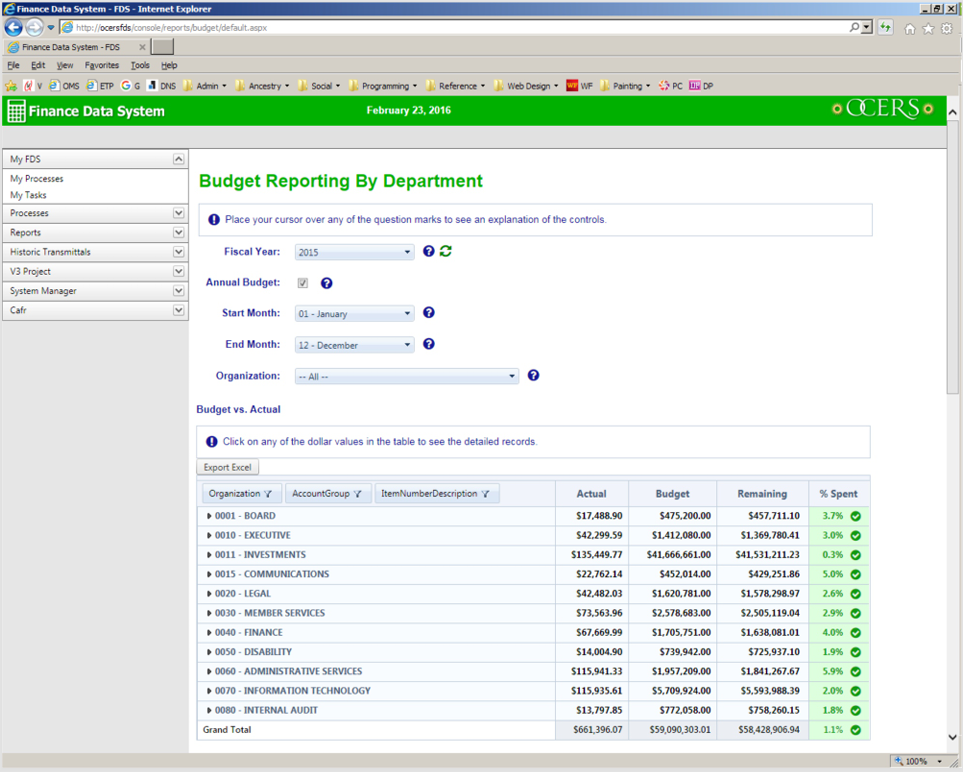Viewport: 963px width, 772px height.
Task: Click the search magnifier in address bar
Action: tap(854, 28)
